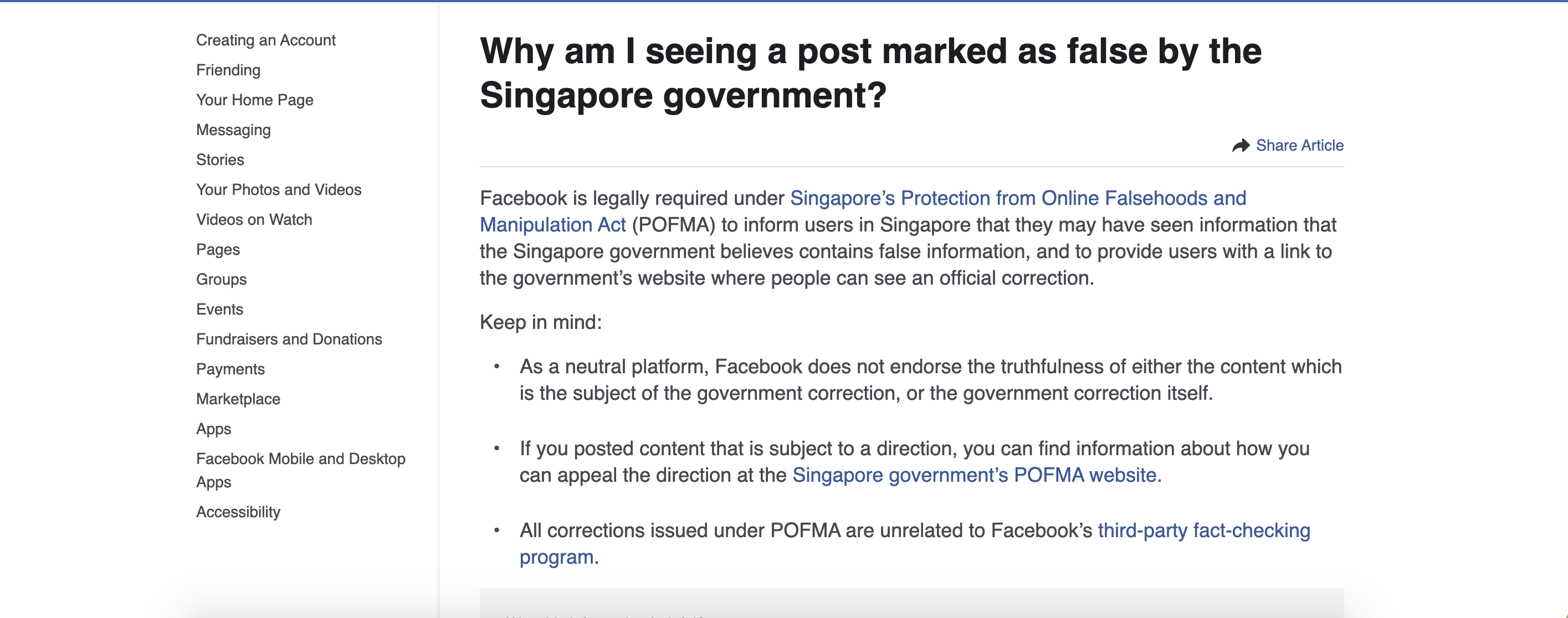Open Groups help section
This screenshot has height=618, width=1568.
tap(221, 279)
